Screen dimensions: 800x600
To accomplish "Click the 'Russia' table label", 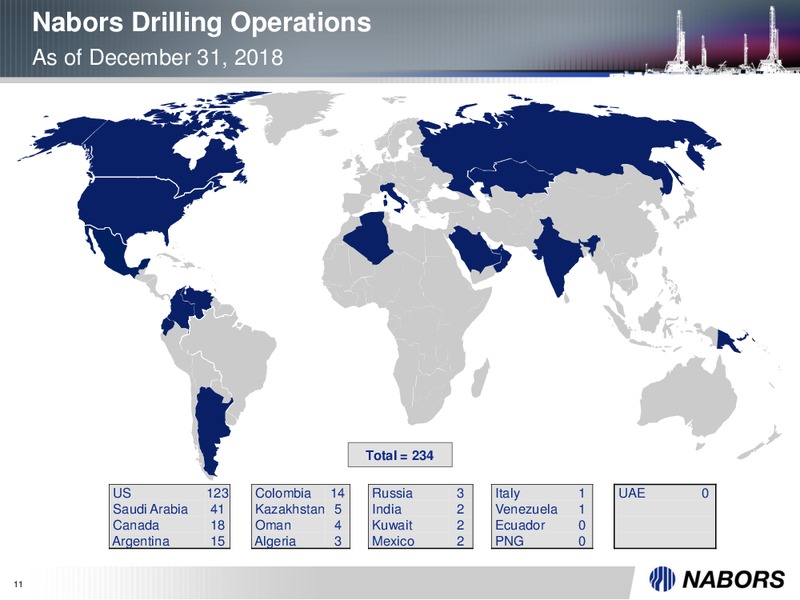I will [392, 493].
